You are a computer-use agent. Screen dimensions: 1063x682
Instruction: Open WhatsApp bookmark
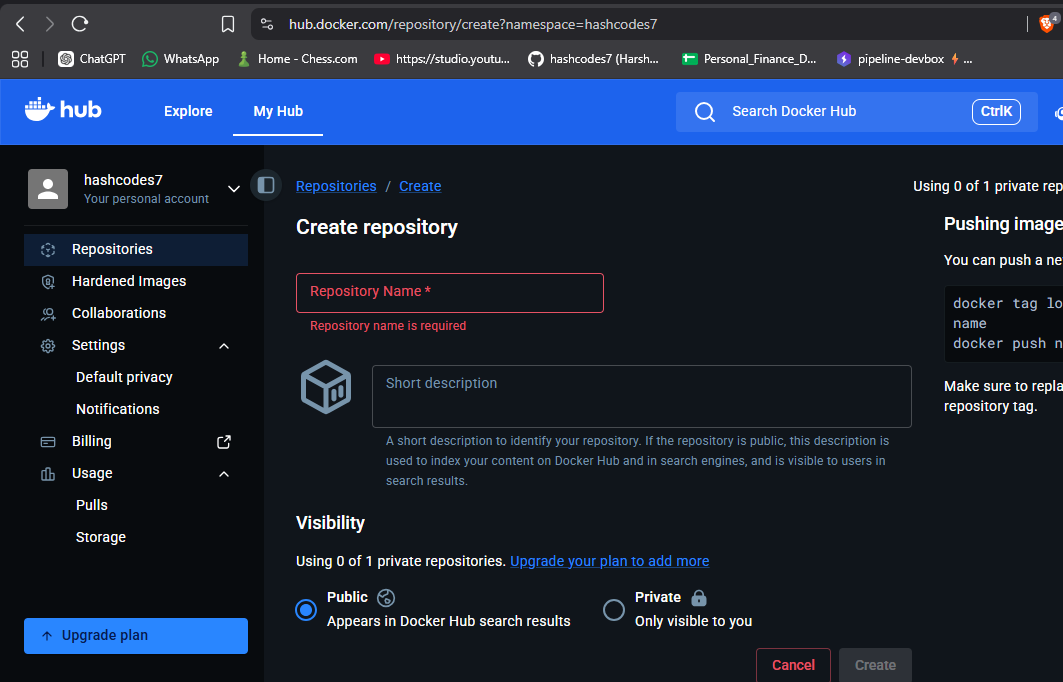point(180,59)
